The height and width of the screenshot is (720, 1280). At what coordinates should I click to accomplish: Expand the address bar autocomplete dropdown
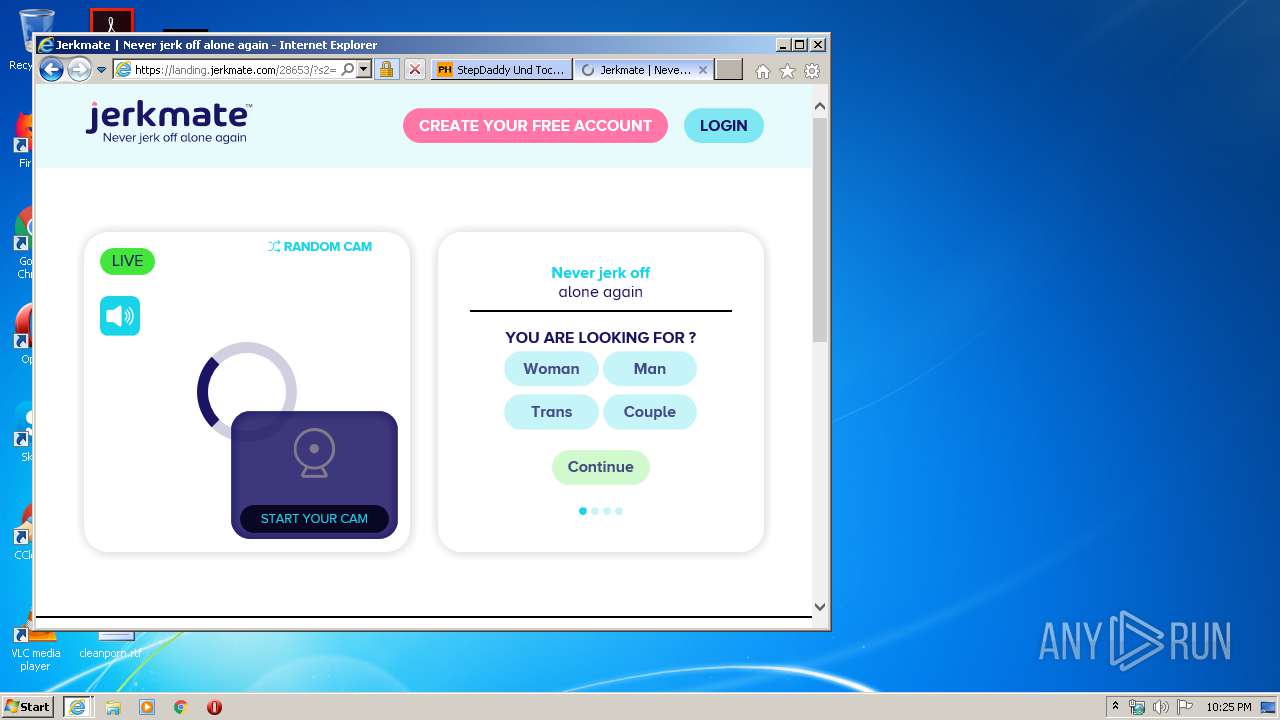364,70
